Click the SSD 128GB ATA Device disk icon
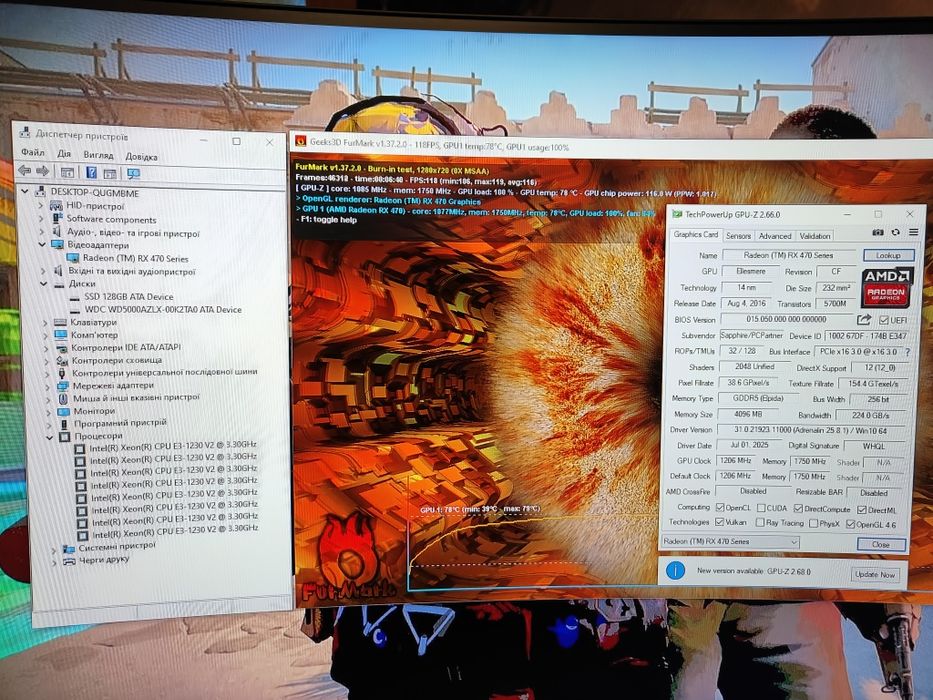933x700 pixels. (75, 296)
